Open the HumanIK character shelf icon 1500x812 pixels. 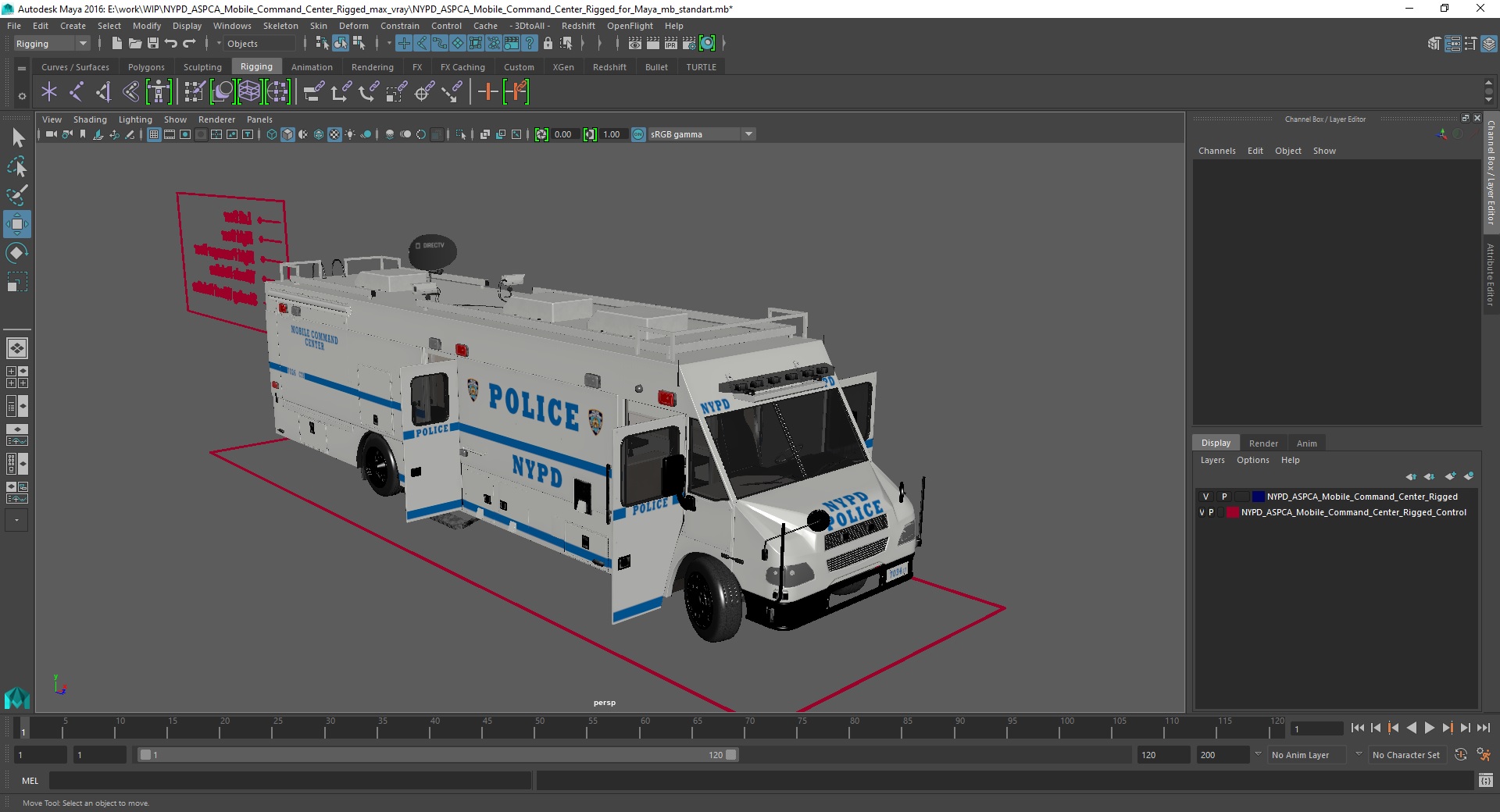point(159,92)
